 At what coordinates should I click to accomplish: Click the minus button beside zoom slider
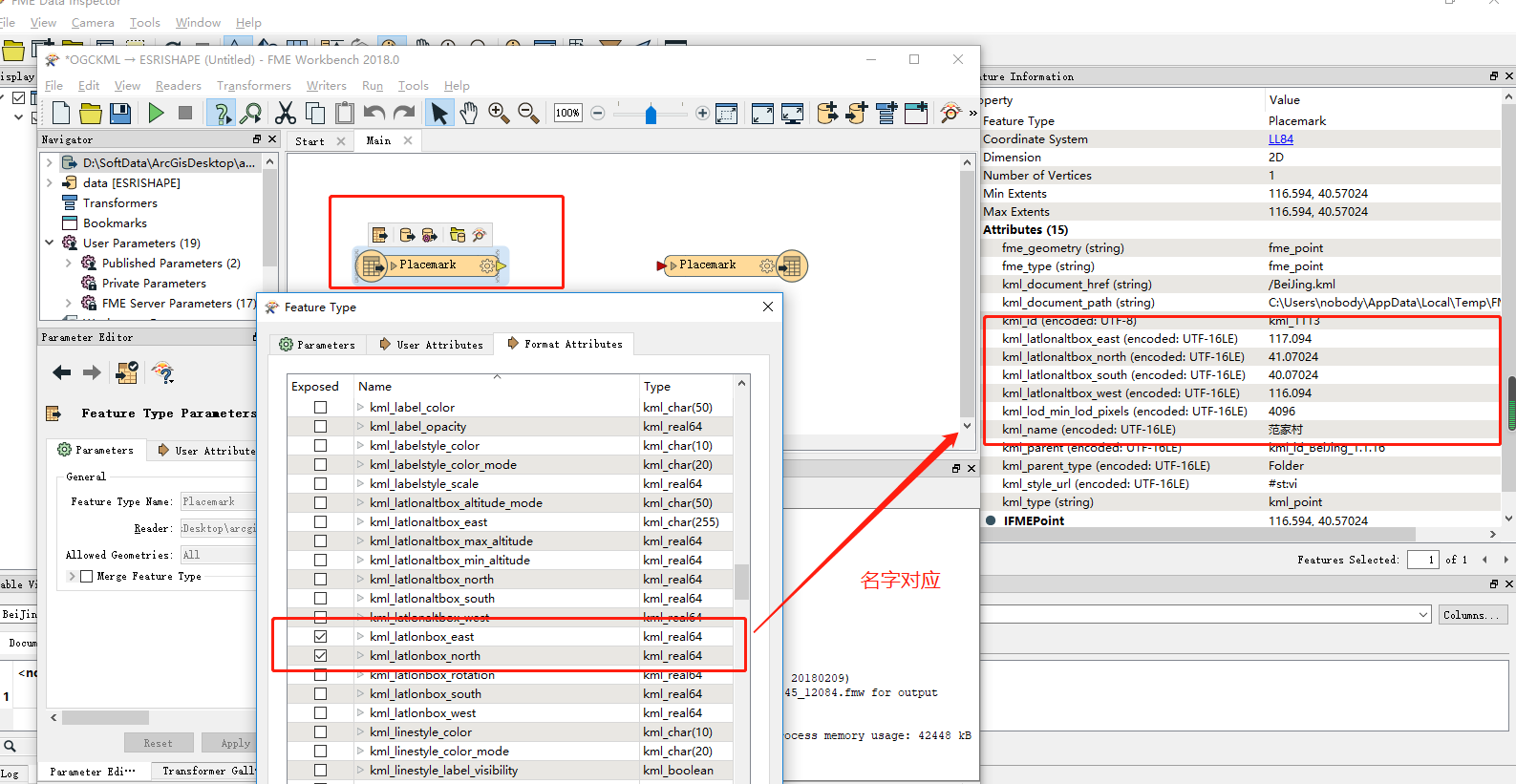tap(598, 113)
